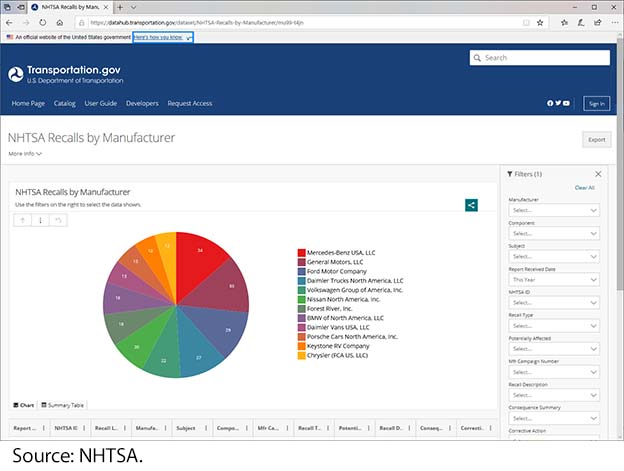
Task: Click the Transportation.gov logo
Action: 66,74
